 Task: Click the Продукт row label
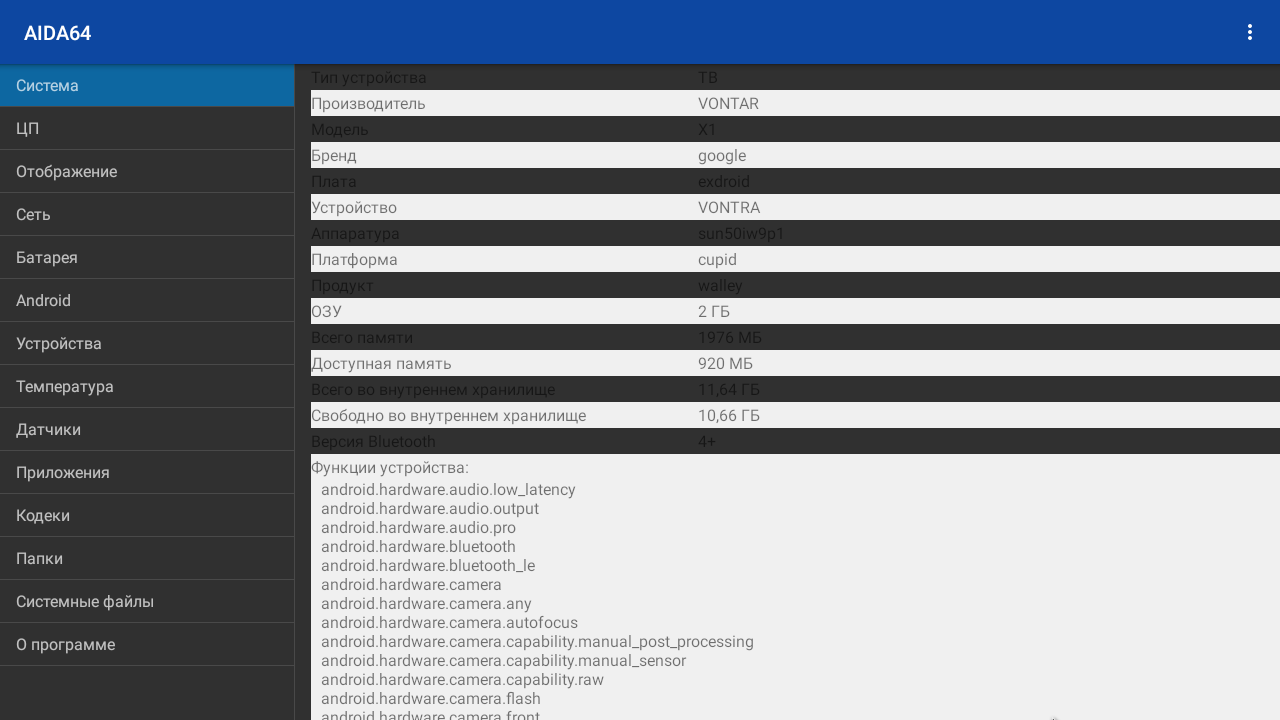tap(342, 286)
